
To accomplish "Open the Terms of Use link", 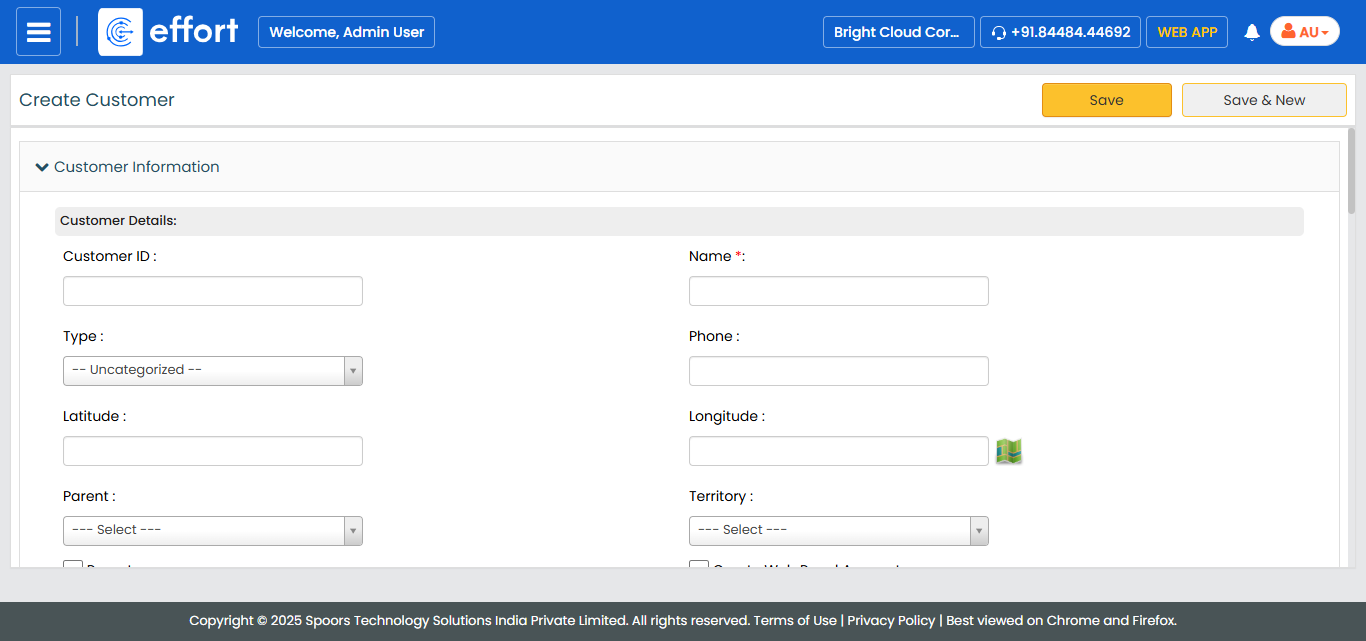I will click(795, 620).
